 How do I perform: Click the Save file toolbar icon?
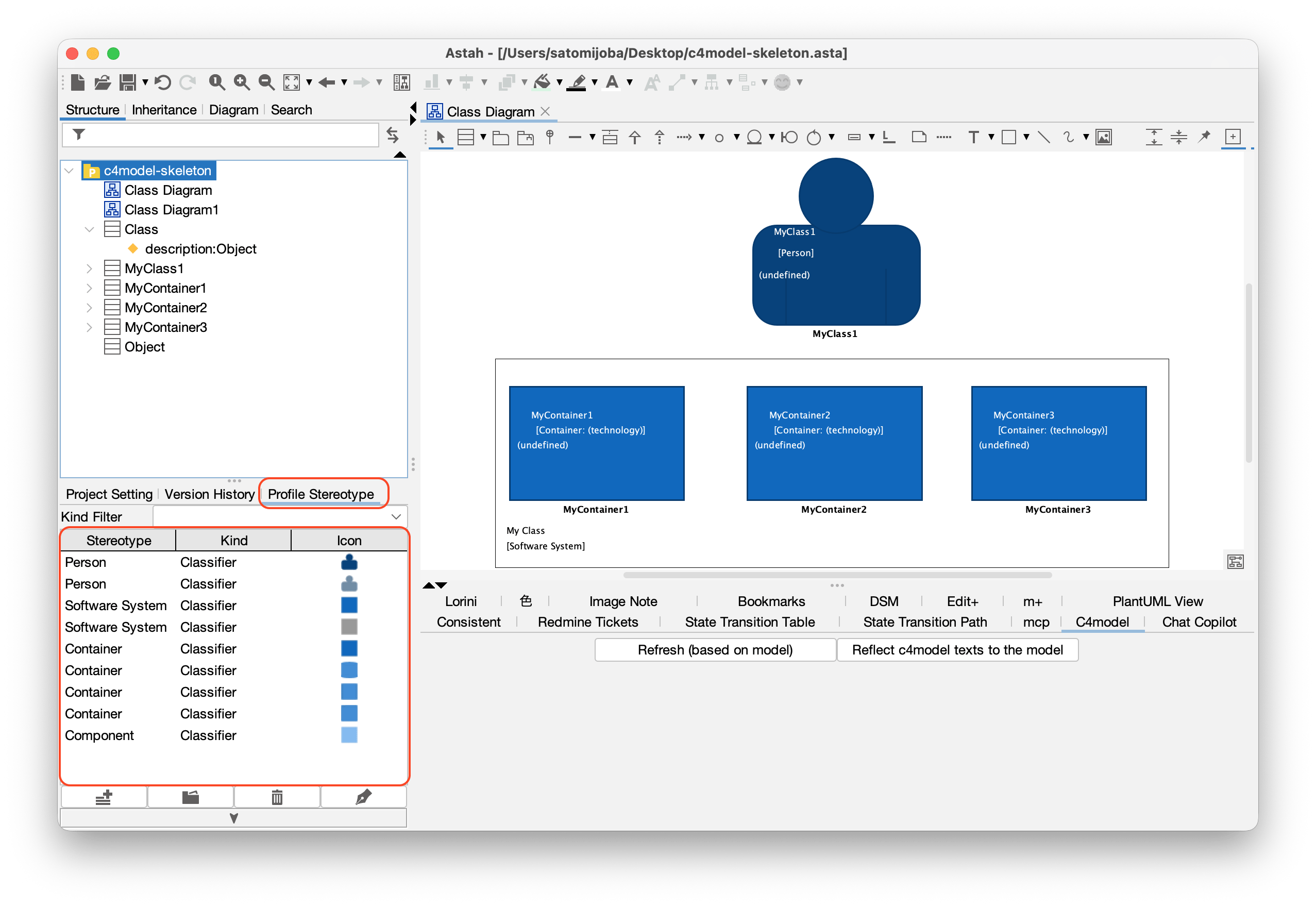[x=127, y=82]
